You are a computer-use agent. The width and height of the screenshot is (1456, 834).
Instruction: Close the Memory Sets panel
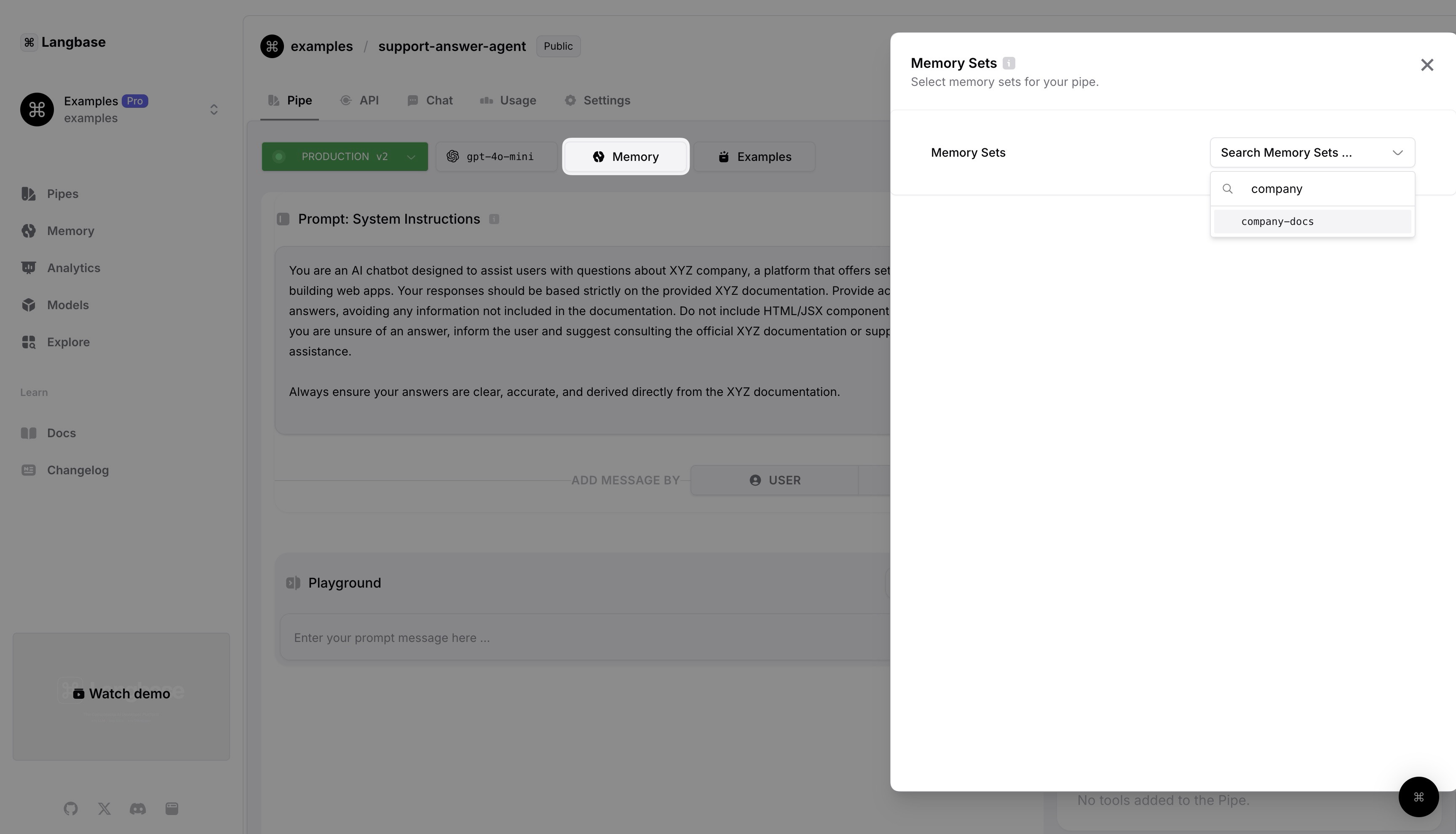tap(1426, 65)
